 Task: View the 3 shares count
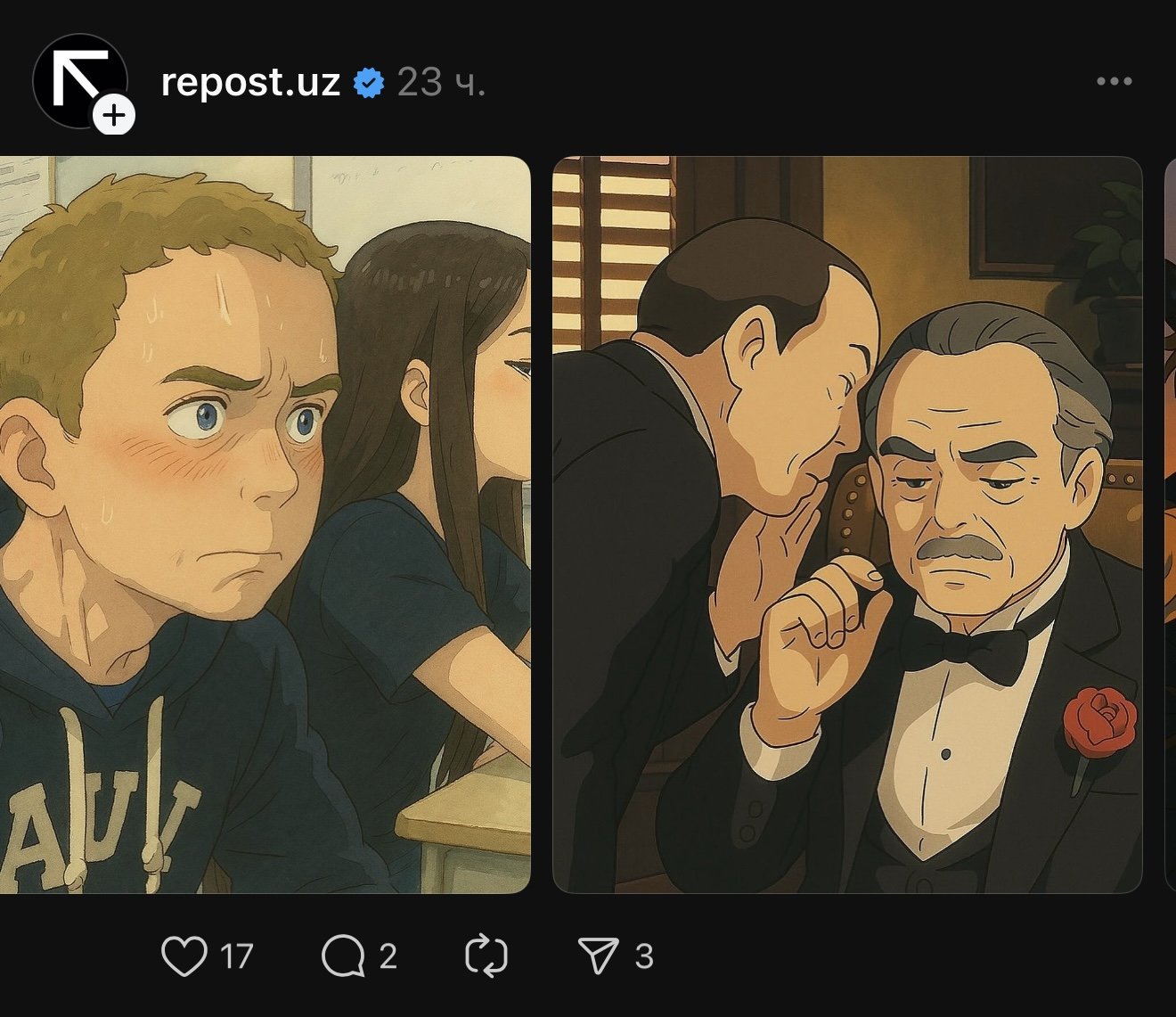(644, 957)
